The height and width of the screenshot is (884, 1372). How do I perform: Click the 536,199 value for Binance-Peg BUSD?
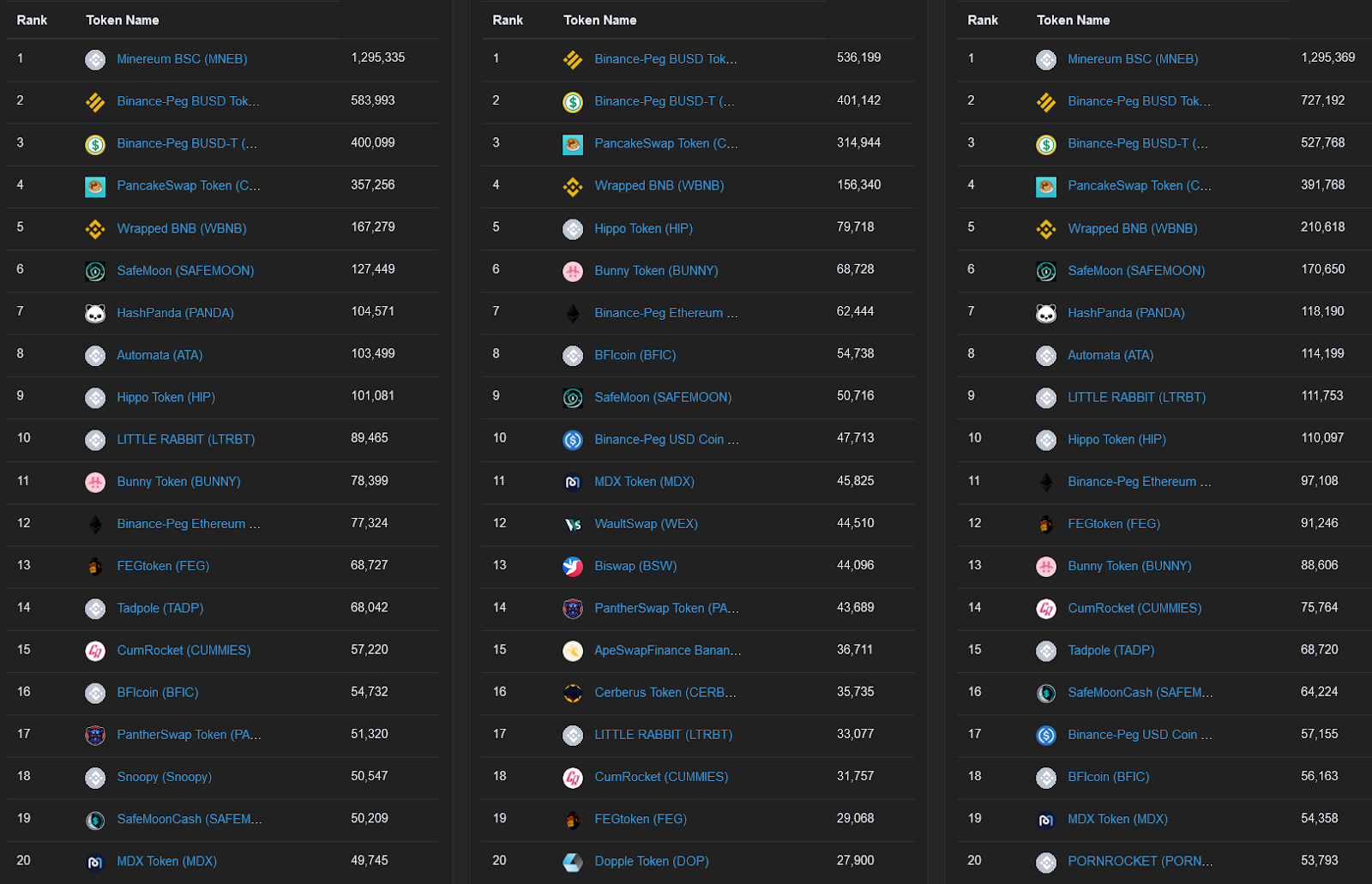[x=858, y=57]
